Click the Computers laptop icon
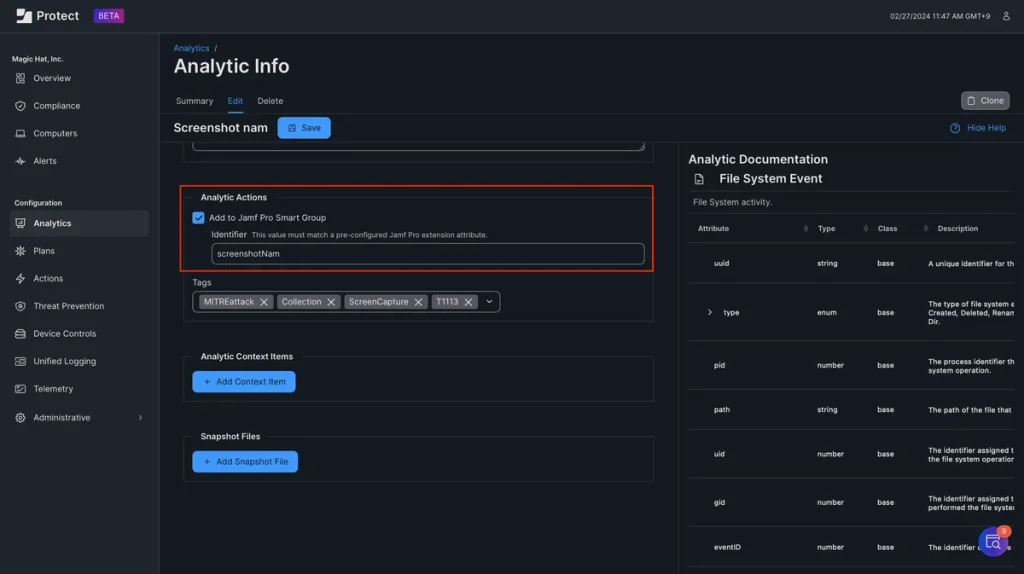This screenshot has width=1024, height=574. (21, 133)
